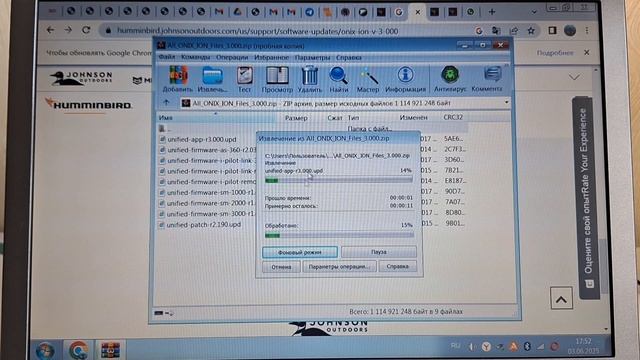Open Параметры операции... button
The image size is (640, 360).
coord(339,267)
